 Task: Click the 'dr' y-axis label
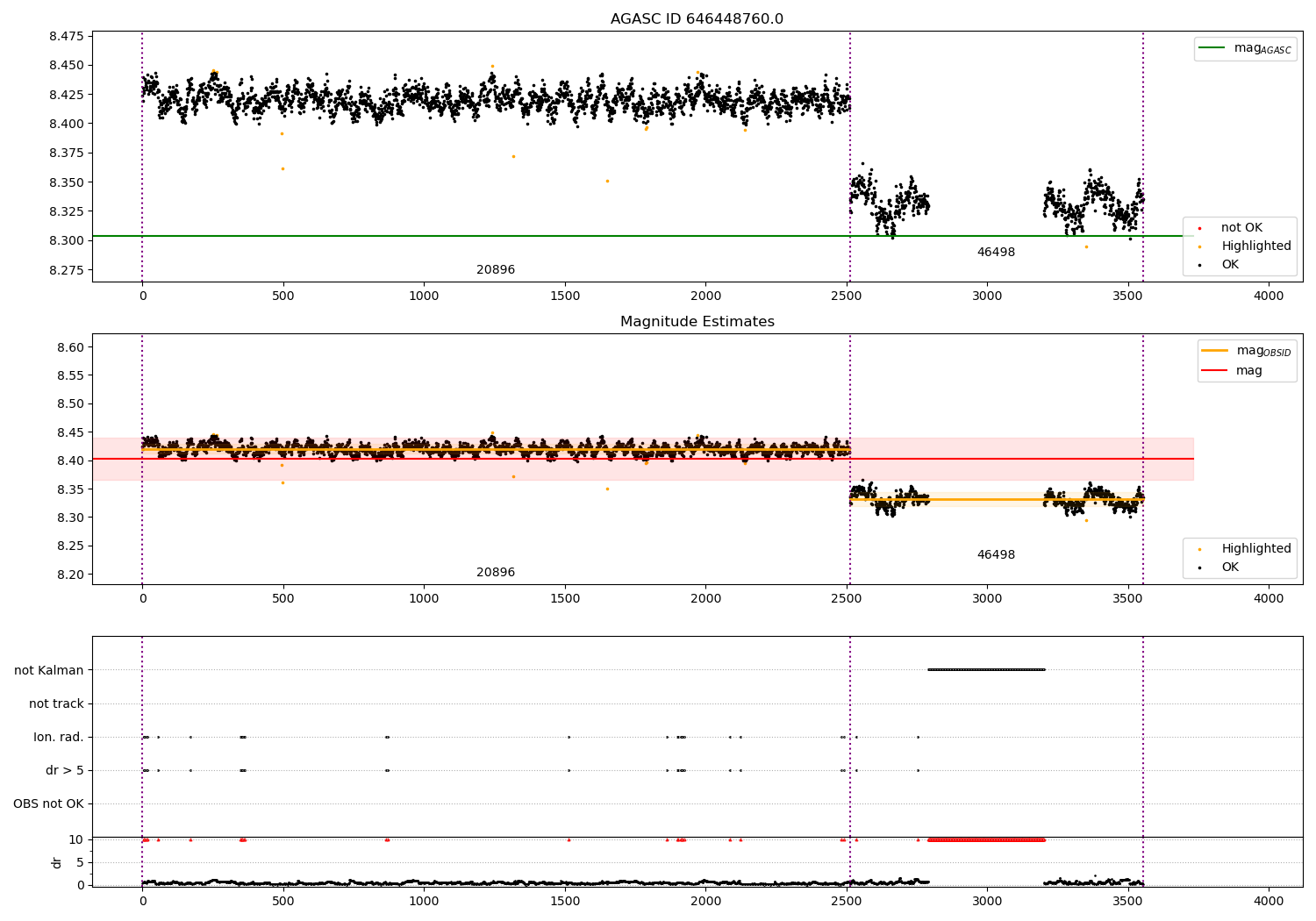tap(57, 862)
